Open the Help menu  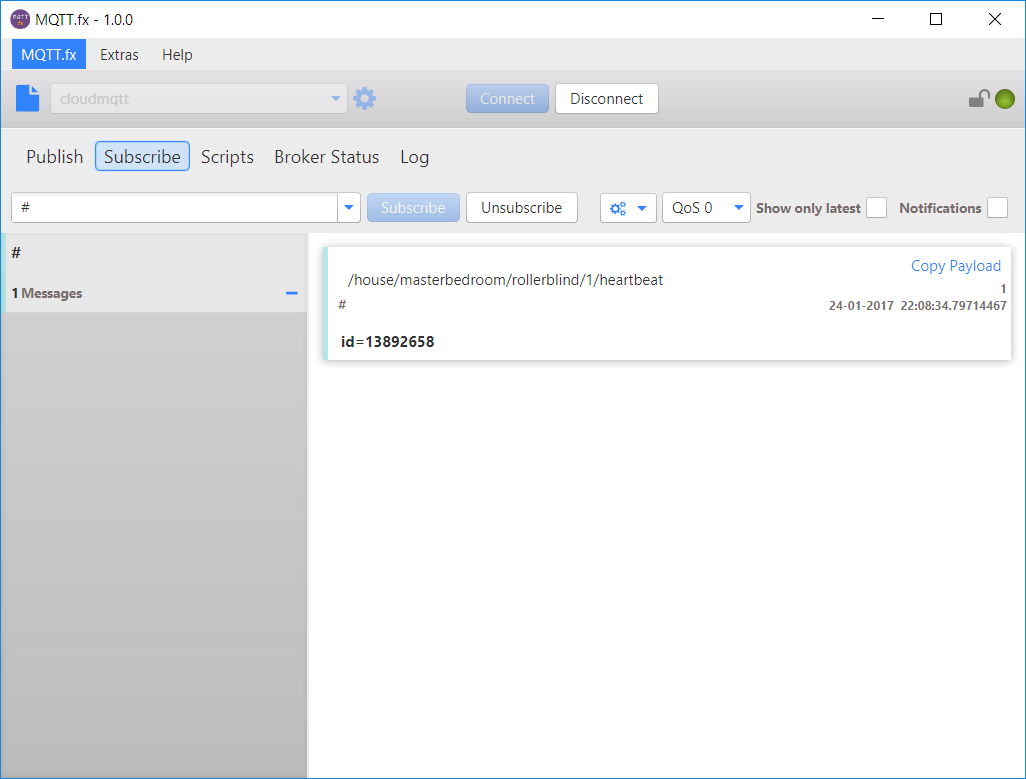pos(177,55)
